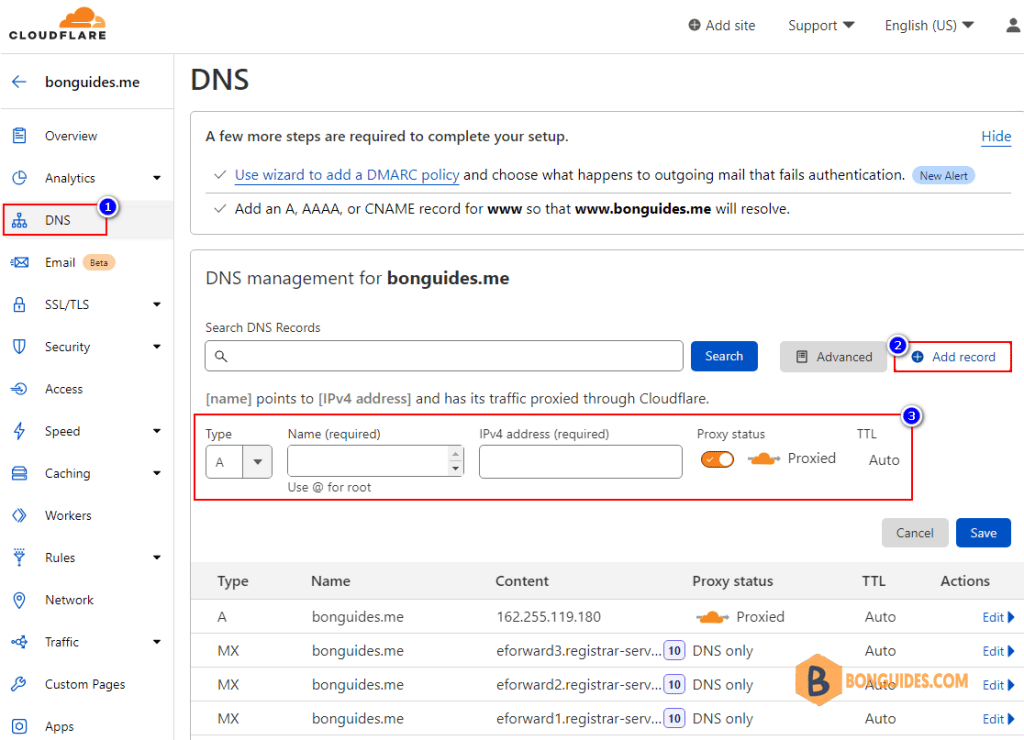
Task: Click the Overview clipboard icon
Action: [20, 136]
